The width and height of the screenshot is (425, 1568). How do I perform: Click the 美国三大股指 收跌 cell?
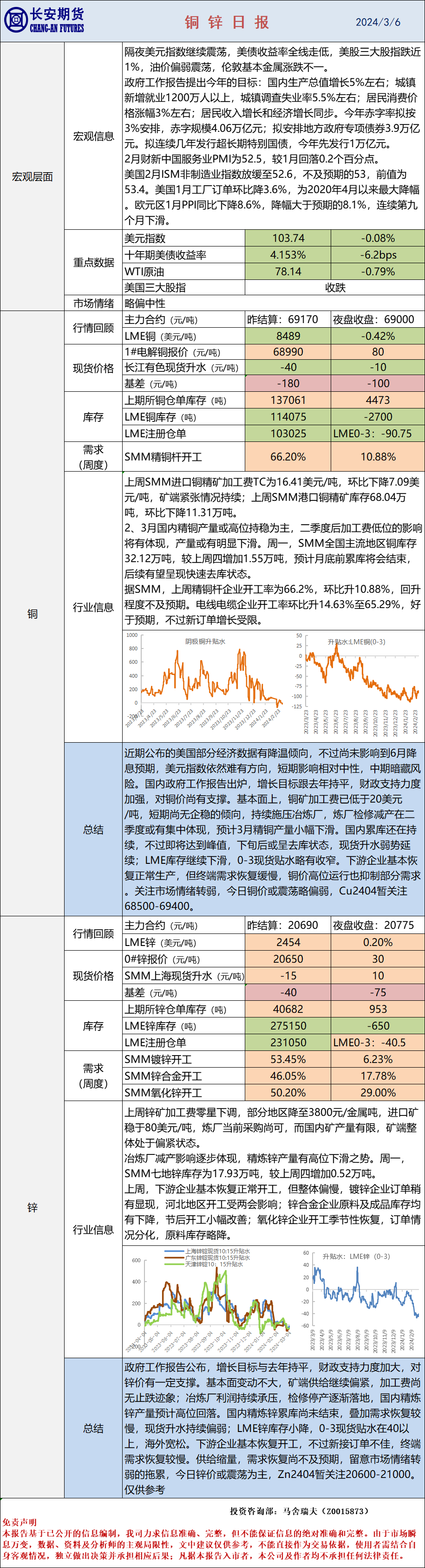(x=335, y=288)
